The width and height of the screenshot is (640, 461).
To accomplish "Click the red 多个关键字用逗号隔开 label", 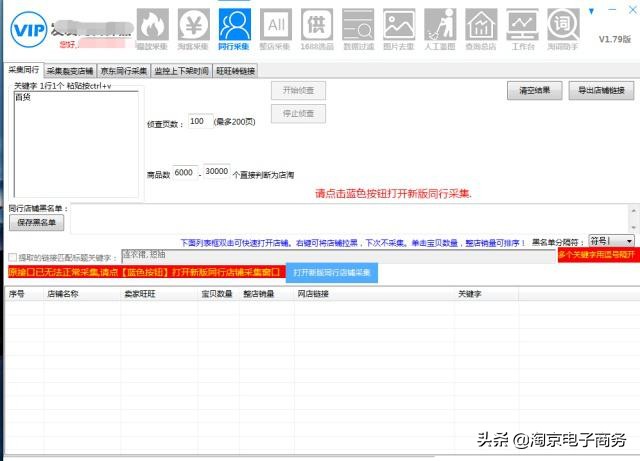I will tap(598, 255).
